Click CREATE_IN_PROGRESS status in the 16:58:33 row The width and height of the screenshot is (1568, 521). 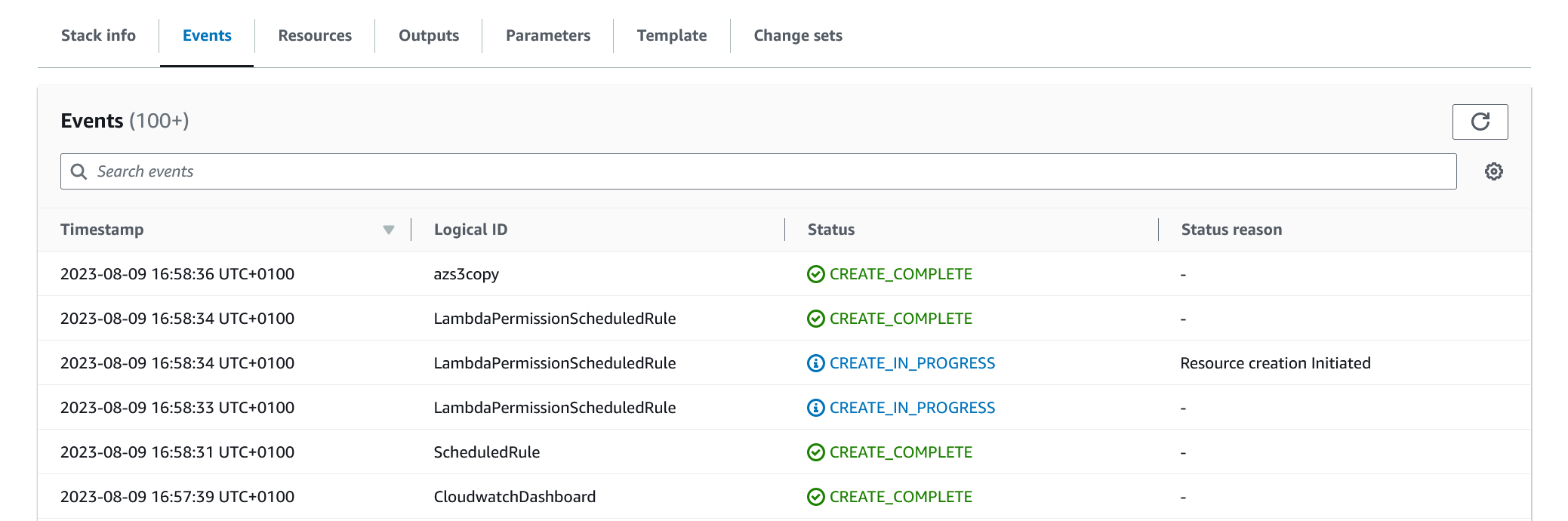[912, 408]
